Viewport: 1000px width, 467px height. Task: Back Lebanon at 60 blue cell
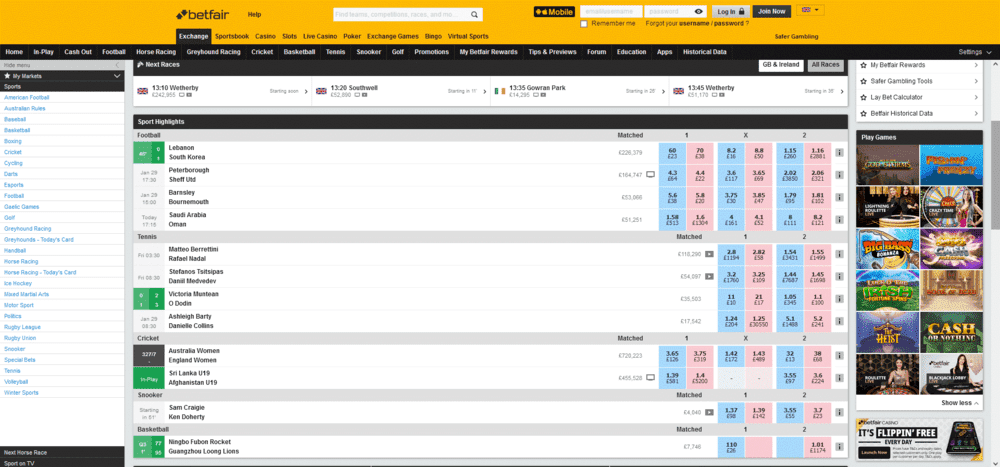coord(672,152)
